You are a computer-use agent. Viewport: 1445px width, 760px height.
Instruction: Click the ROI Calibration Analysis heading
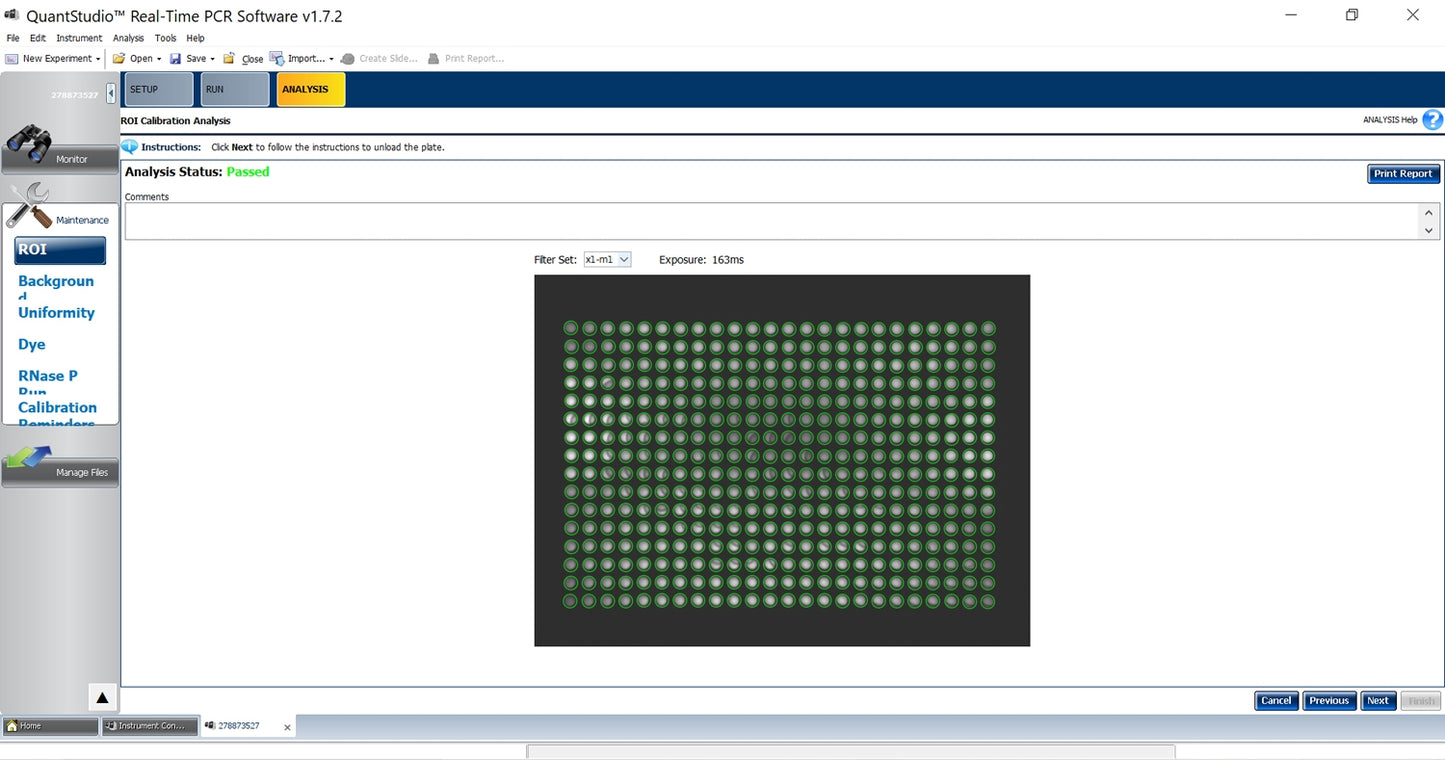click(x=176, y=121)
